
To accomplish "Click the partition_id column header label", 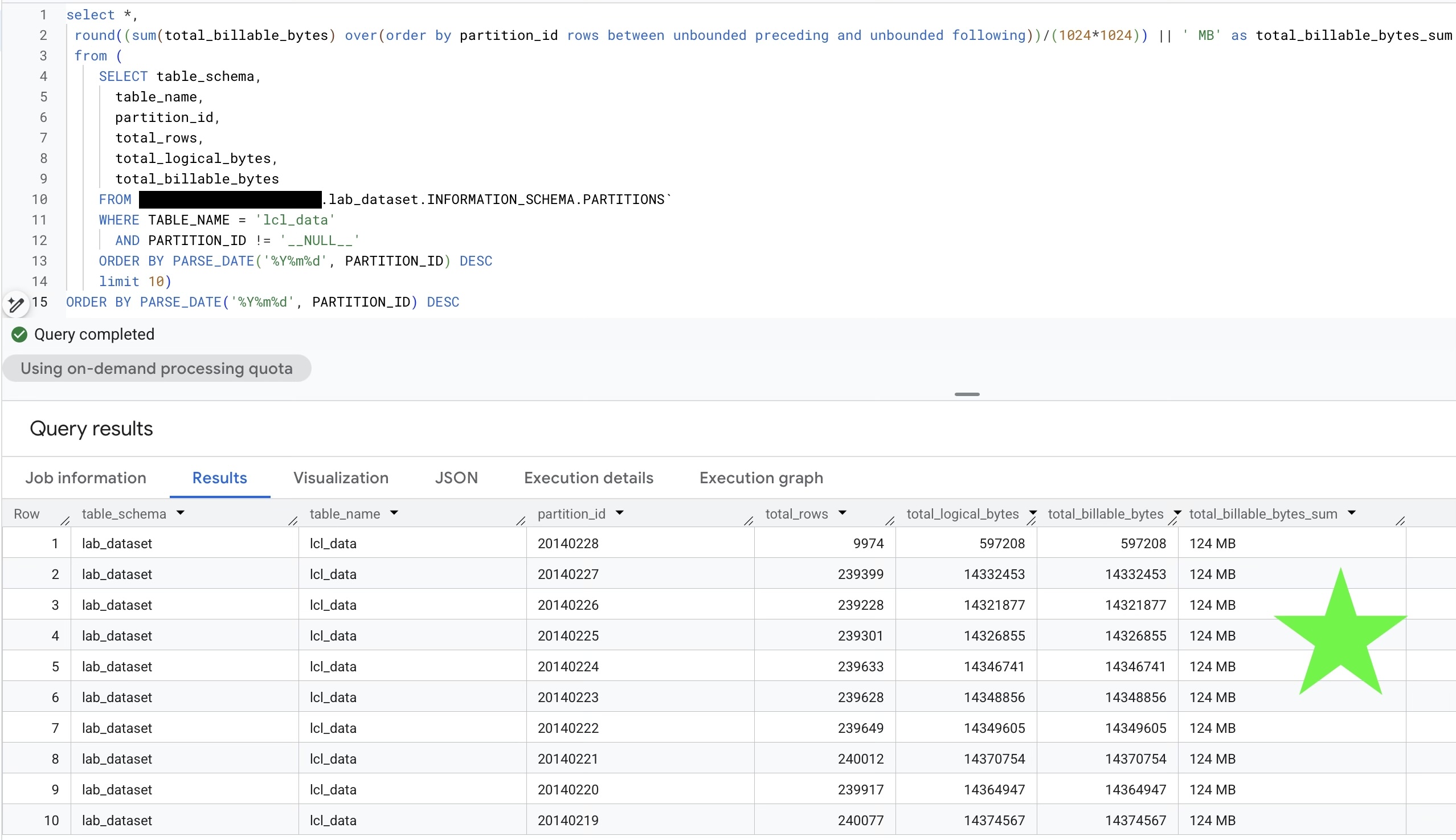I will (571, 513).
